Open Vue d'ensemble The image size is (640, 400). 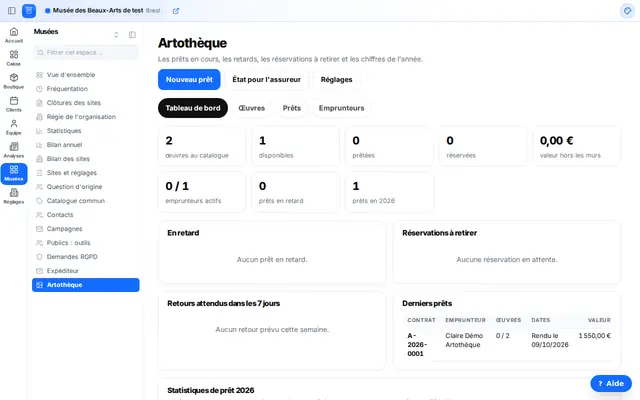click(86, 75)
